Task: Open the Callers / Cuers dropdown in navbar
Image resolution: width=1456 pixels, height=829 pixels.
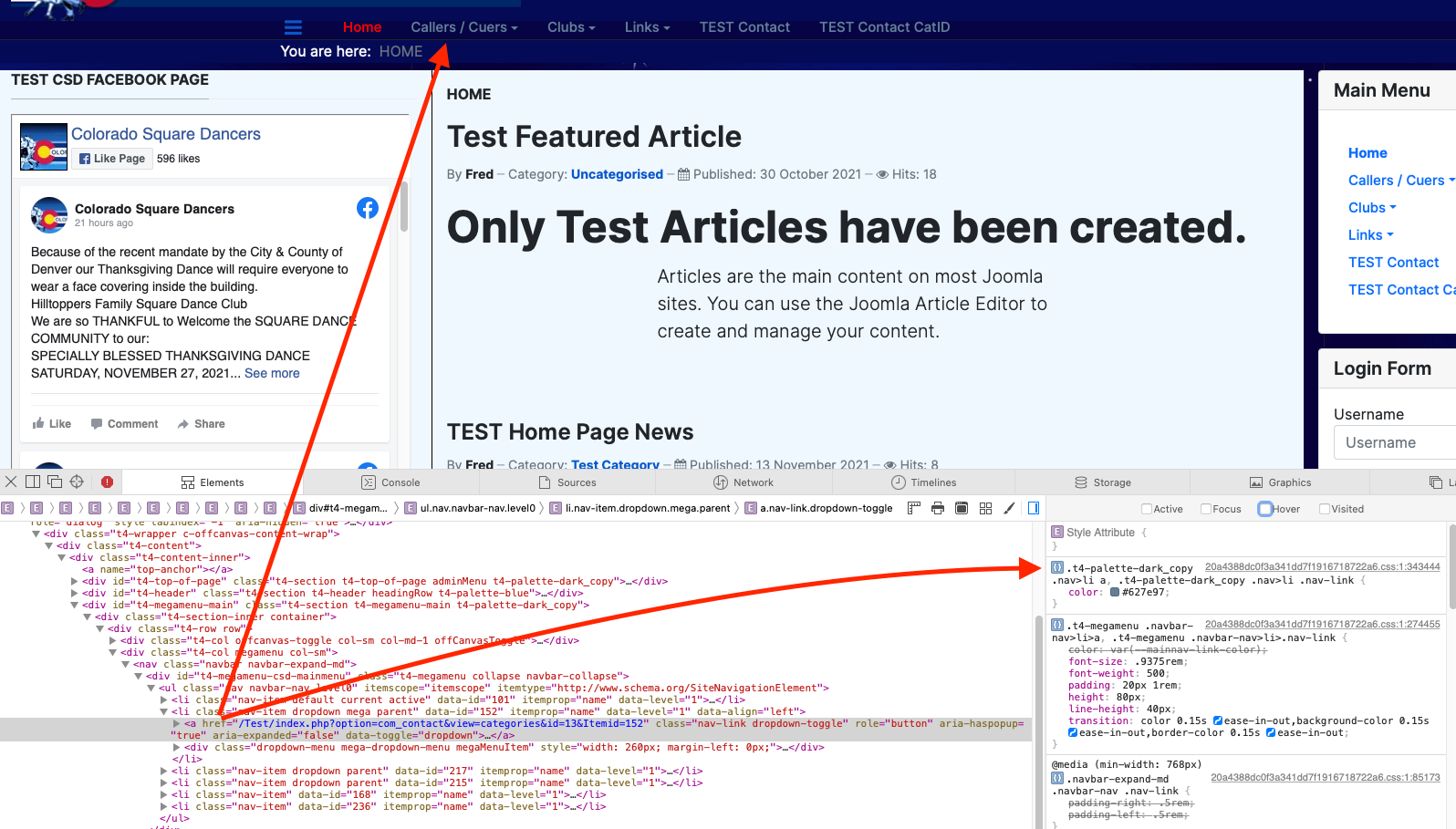Action: [463, 27]
